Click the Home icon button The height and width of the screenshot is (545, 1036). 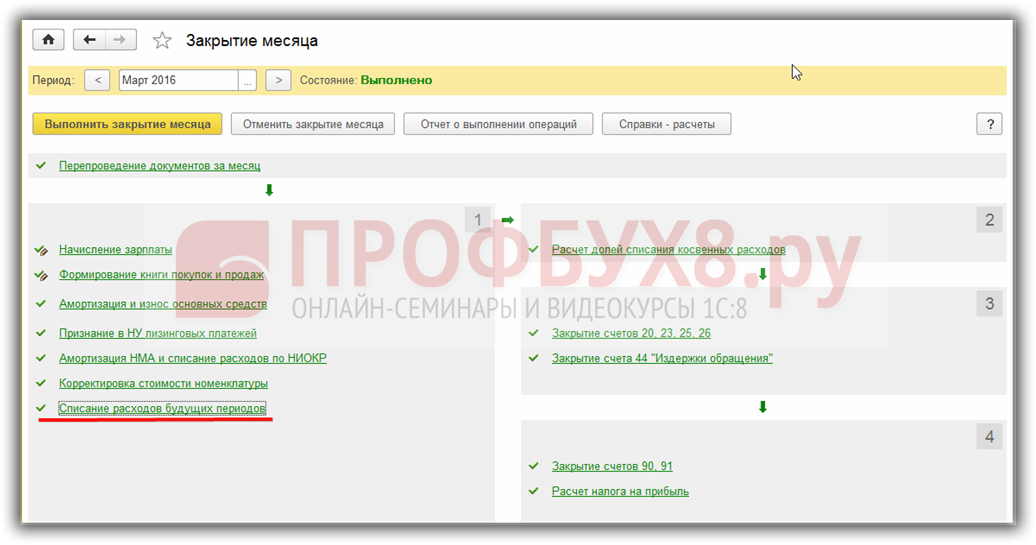(x=47, y=40)
